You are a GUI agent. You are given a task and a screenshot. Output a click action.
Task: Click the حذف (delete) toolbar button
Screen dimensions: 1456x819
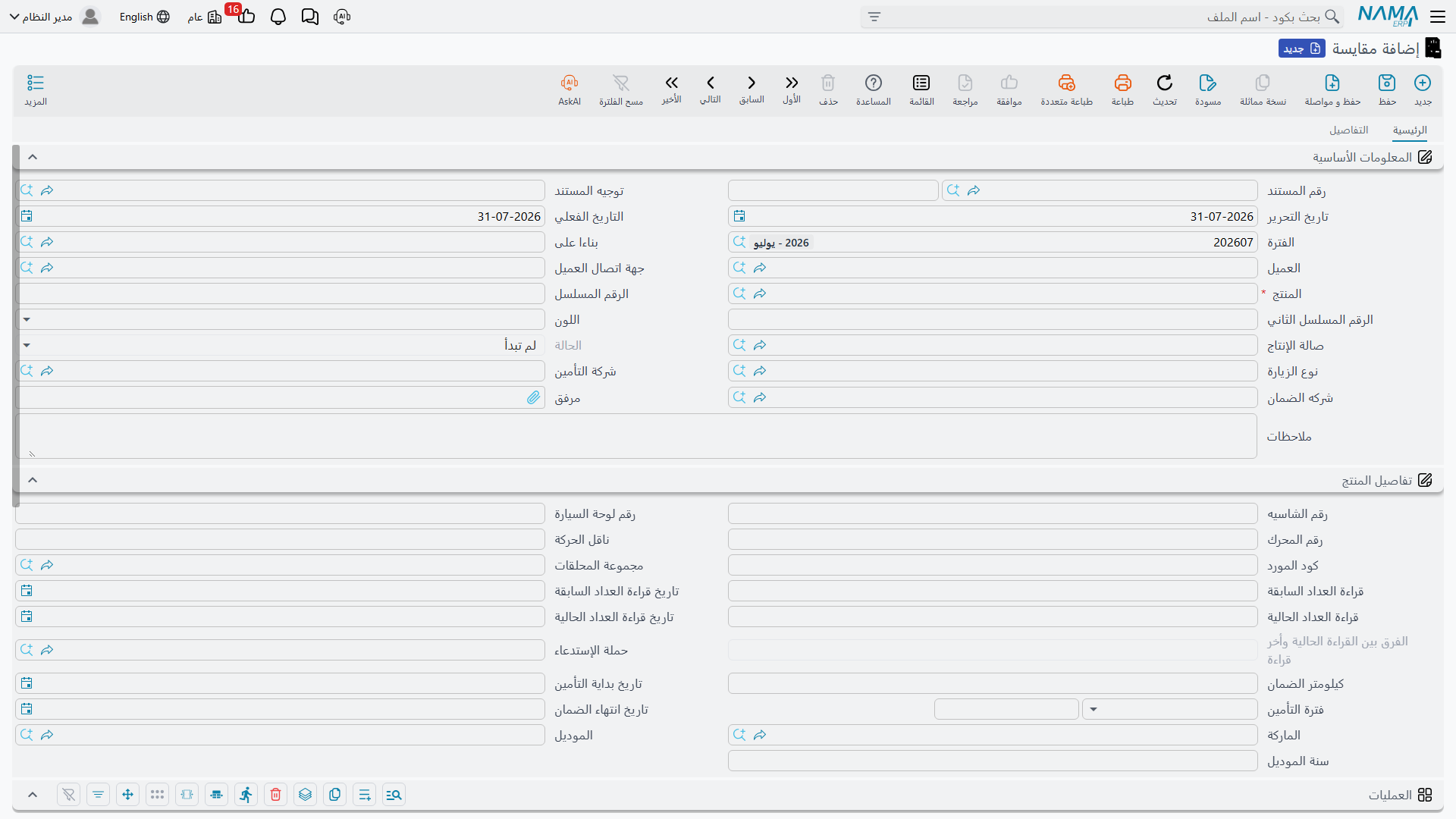(828, 89)
